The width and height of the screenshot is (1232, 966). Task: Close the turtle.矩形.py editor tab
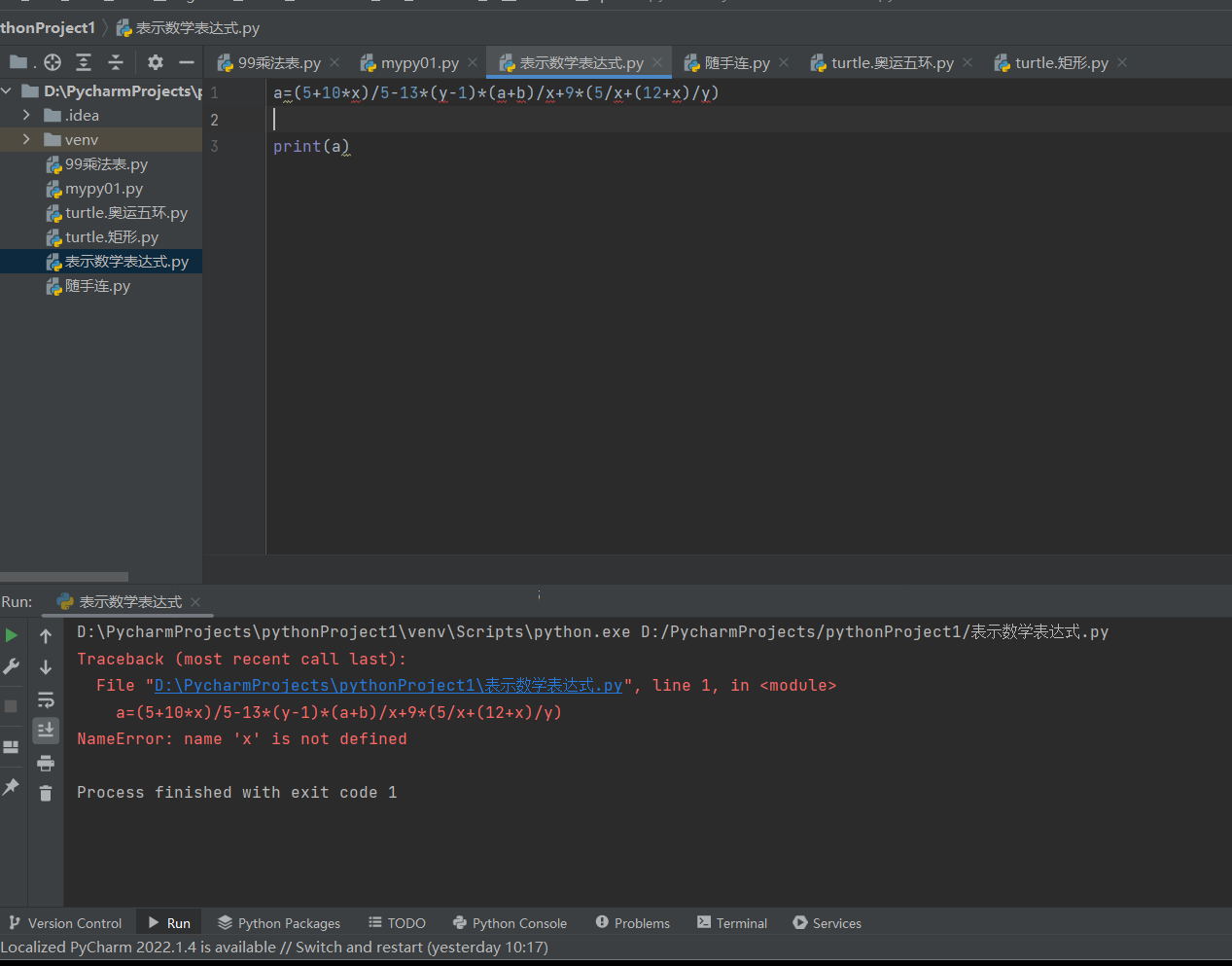1122,62
